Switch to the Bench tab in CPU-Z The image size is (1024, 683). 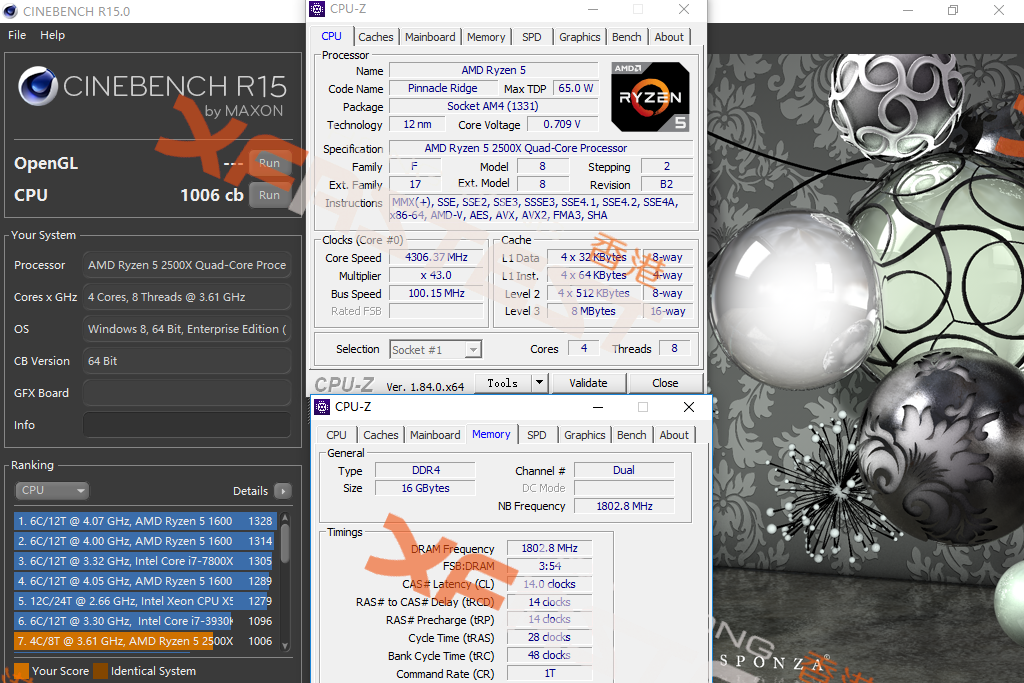point(626,36)
